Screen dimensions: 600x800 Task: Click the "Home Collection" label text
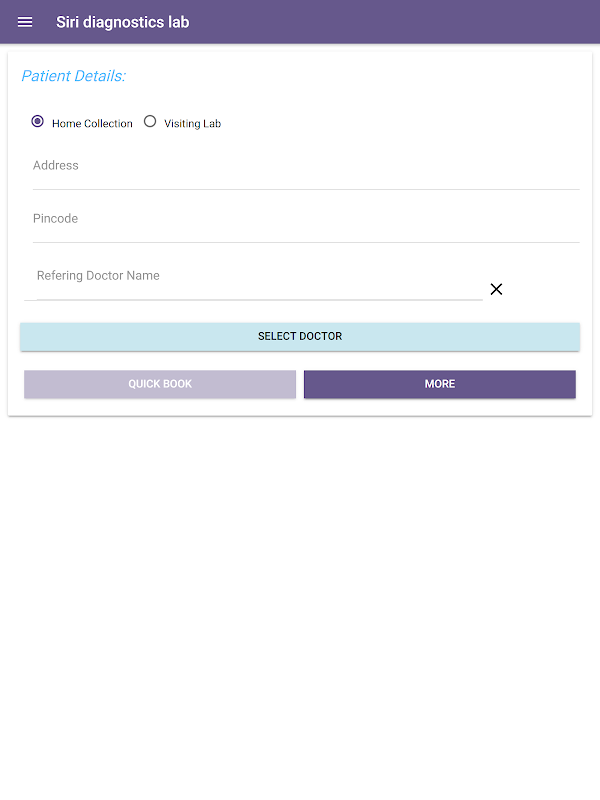[92, 124]
